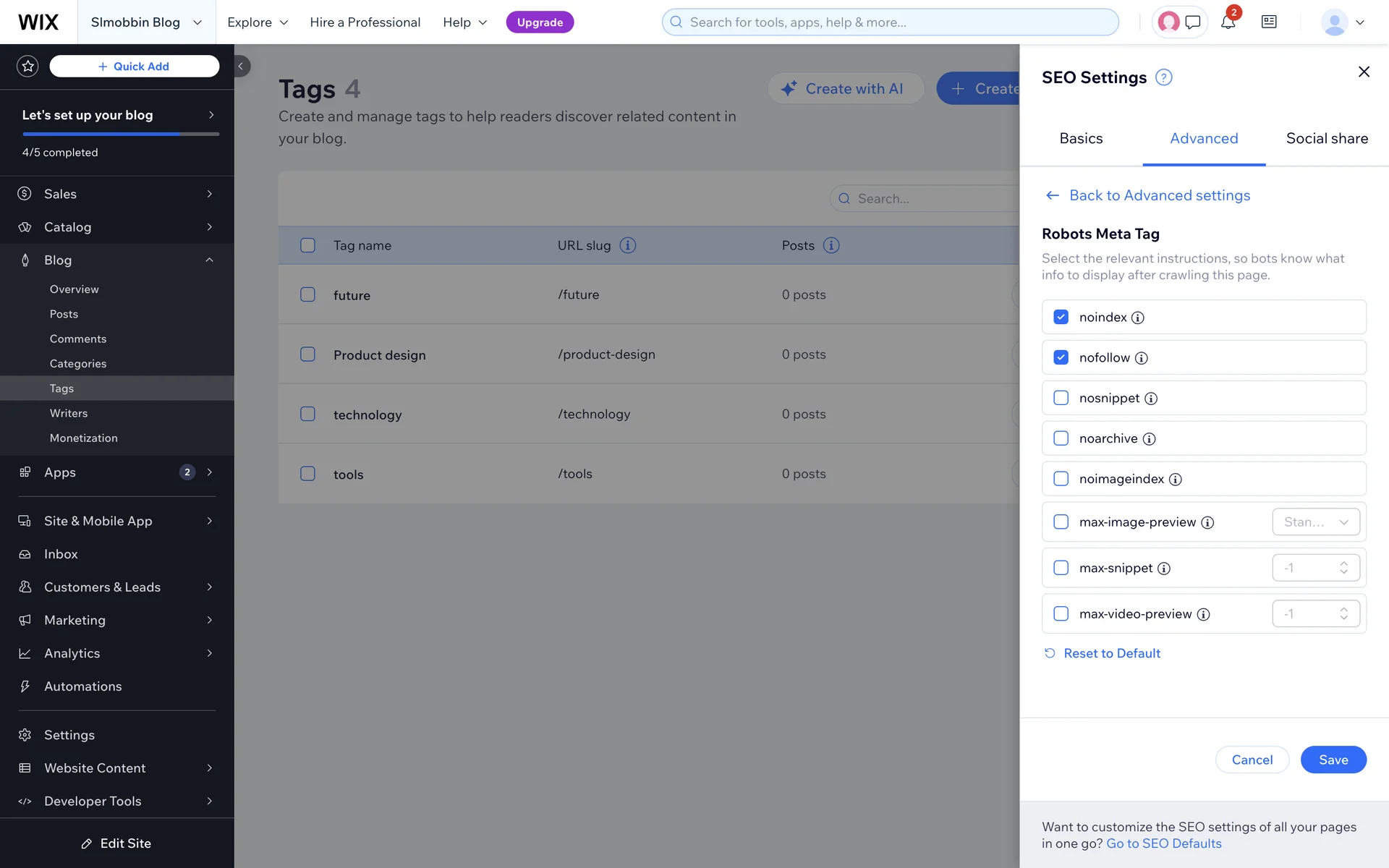Open the notifications bell icon
The image size is (1389, 868).
pos(1228,22)
